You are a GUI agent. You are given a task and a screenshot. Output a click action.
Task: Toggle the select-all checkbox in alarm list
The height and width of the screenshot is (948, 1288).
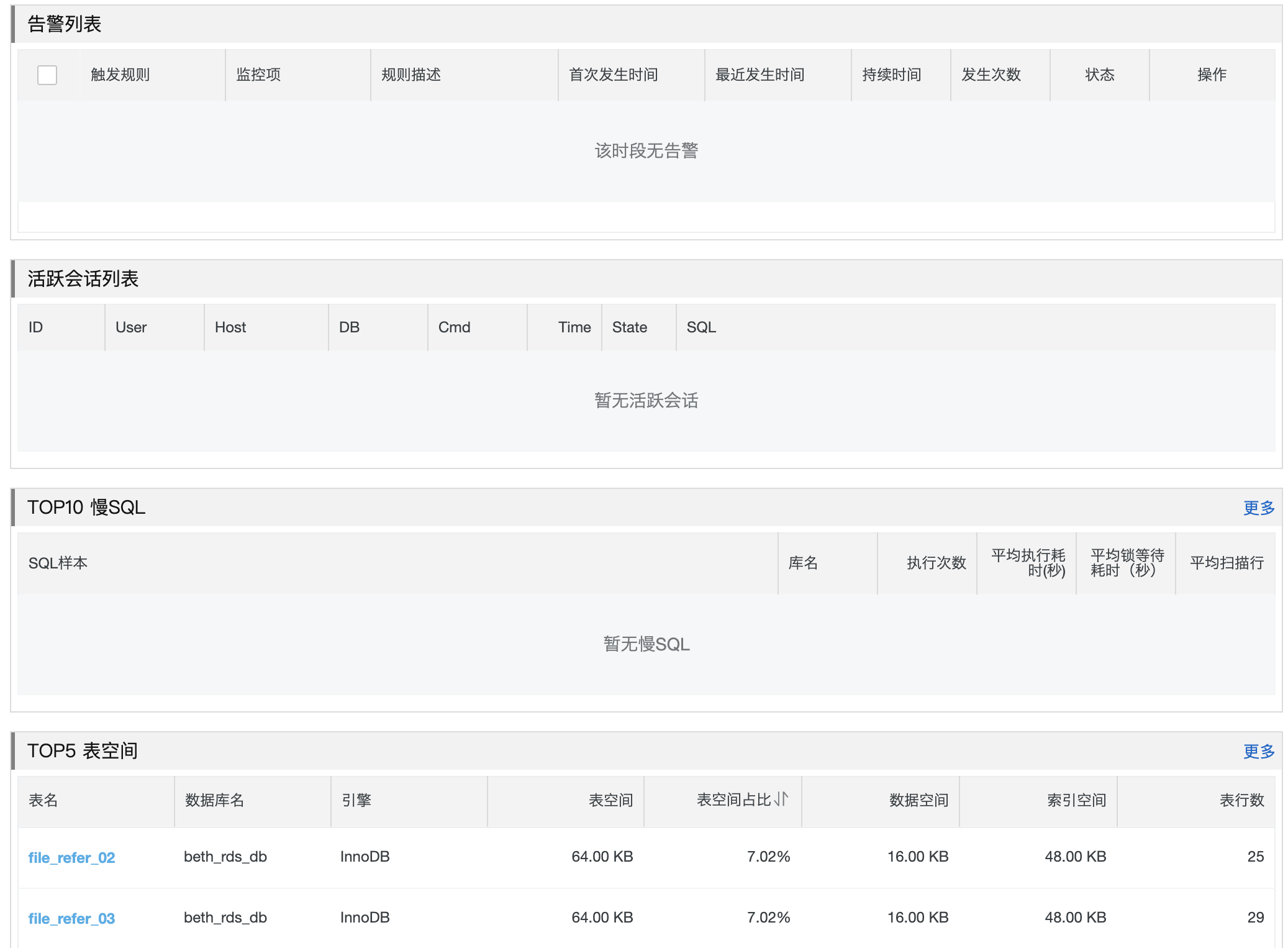tap(47, 75)
